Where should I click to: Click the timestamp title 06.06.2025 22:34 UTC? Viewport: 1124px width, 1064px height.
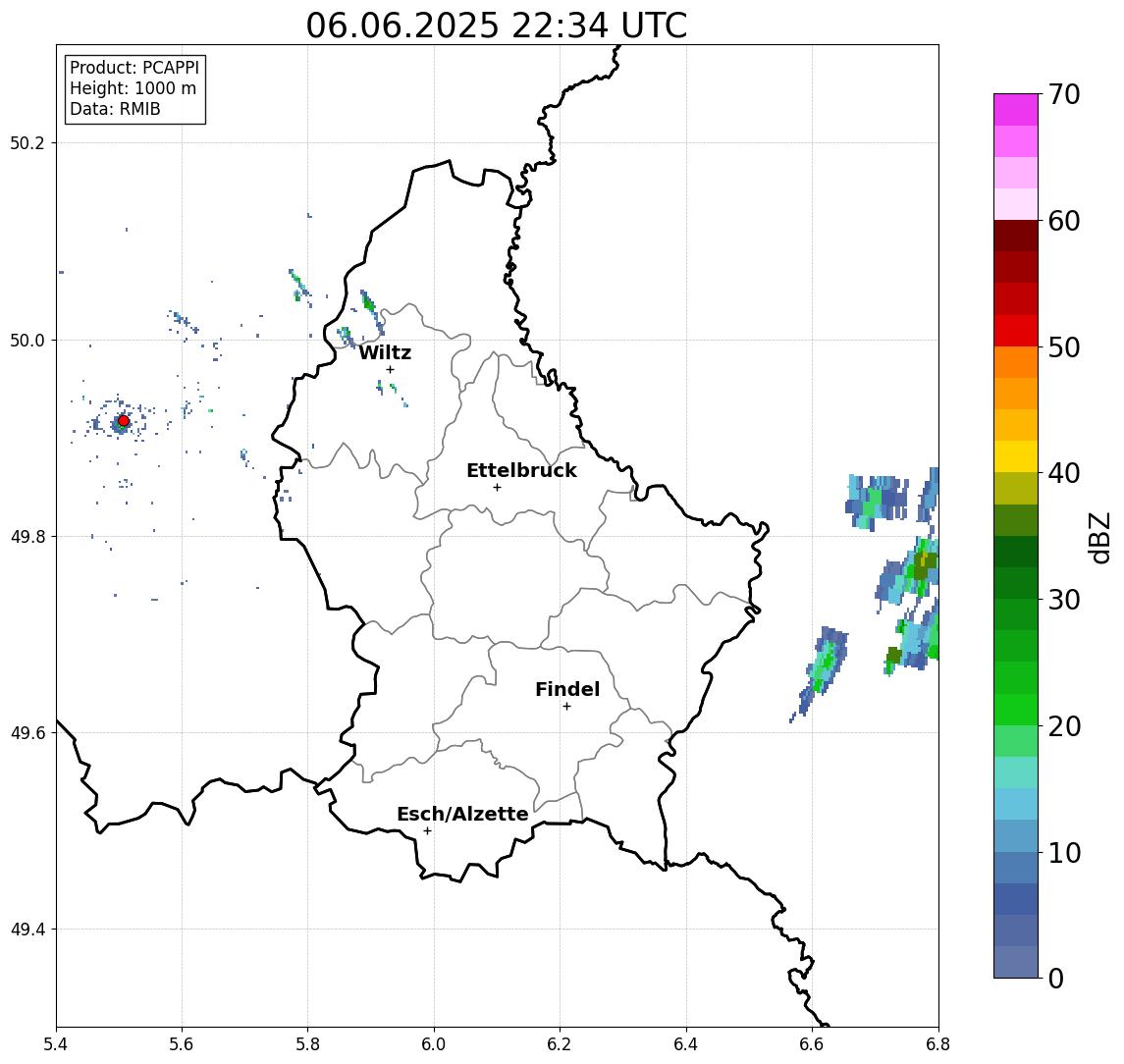[x=496, y=26]
